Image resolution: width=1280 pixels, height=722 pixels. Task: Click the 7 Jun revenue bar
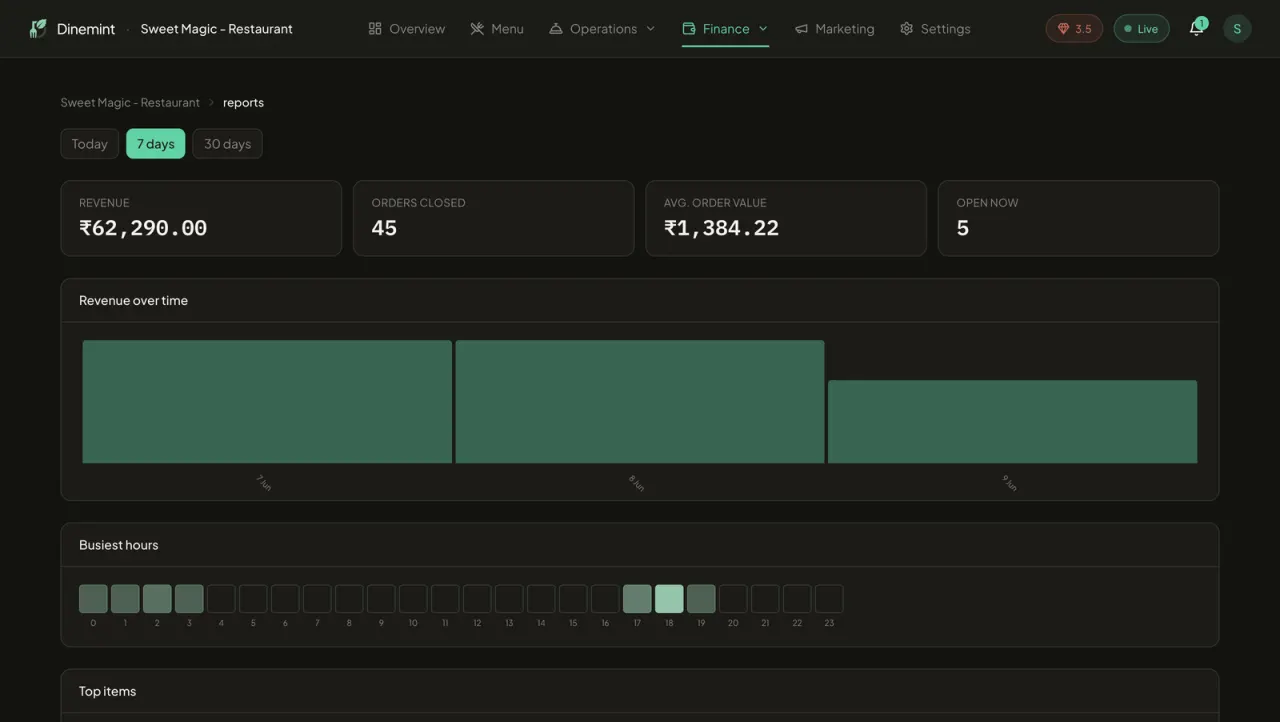pos(267,402)
